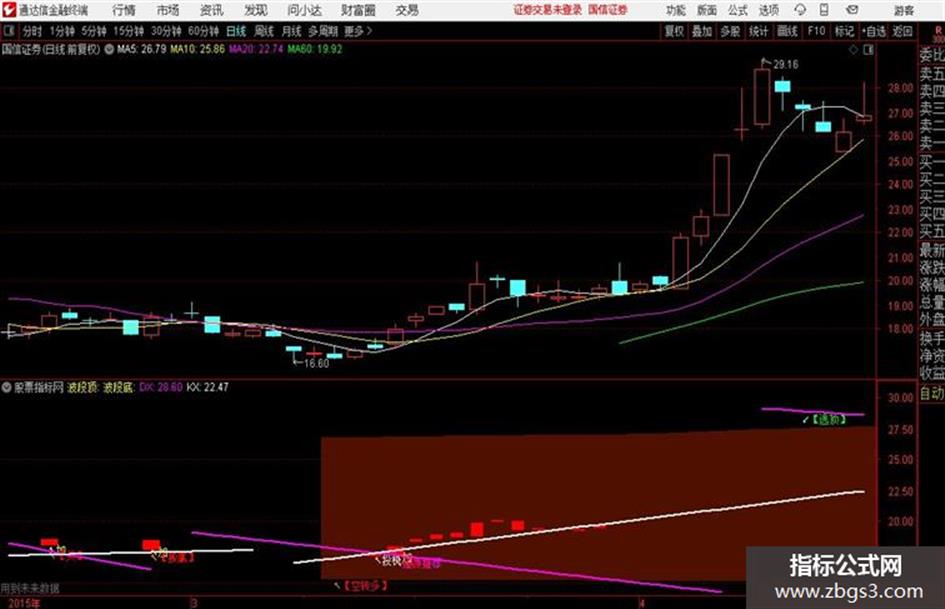Click the 返回 back button
945x609 pixels.
coord(902,31)
